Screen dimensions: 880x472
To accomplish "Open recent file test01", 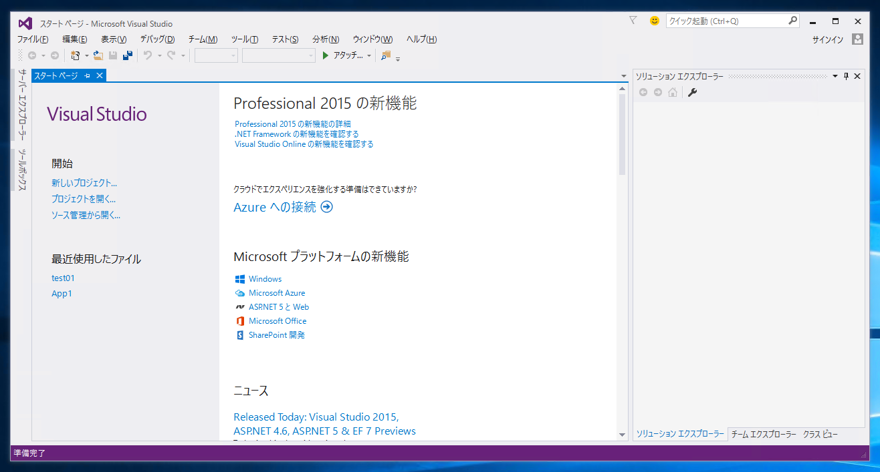I will point(63,278).
